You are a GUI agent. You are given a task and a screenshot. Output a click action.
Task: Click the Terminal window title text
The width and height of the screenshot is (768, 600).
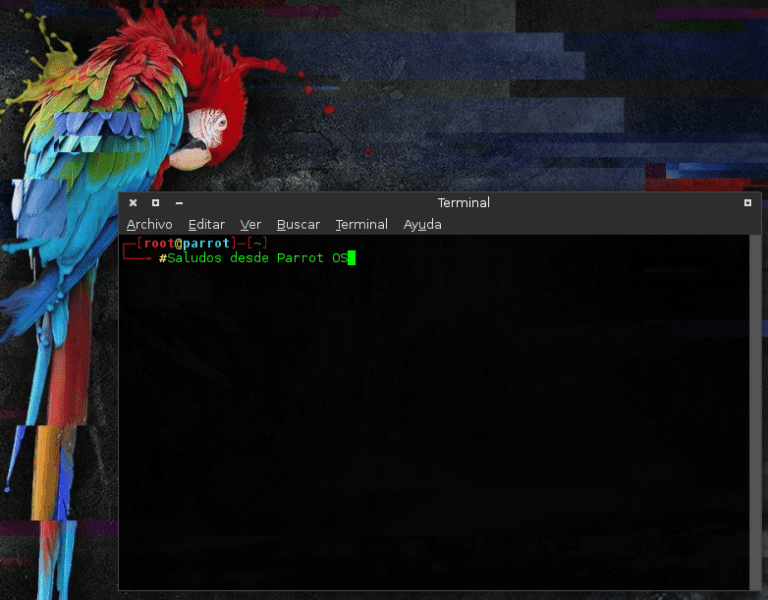point(463,203)
